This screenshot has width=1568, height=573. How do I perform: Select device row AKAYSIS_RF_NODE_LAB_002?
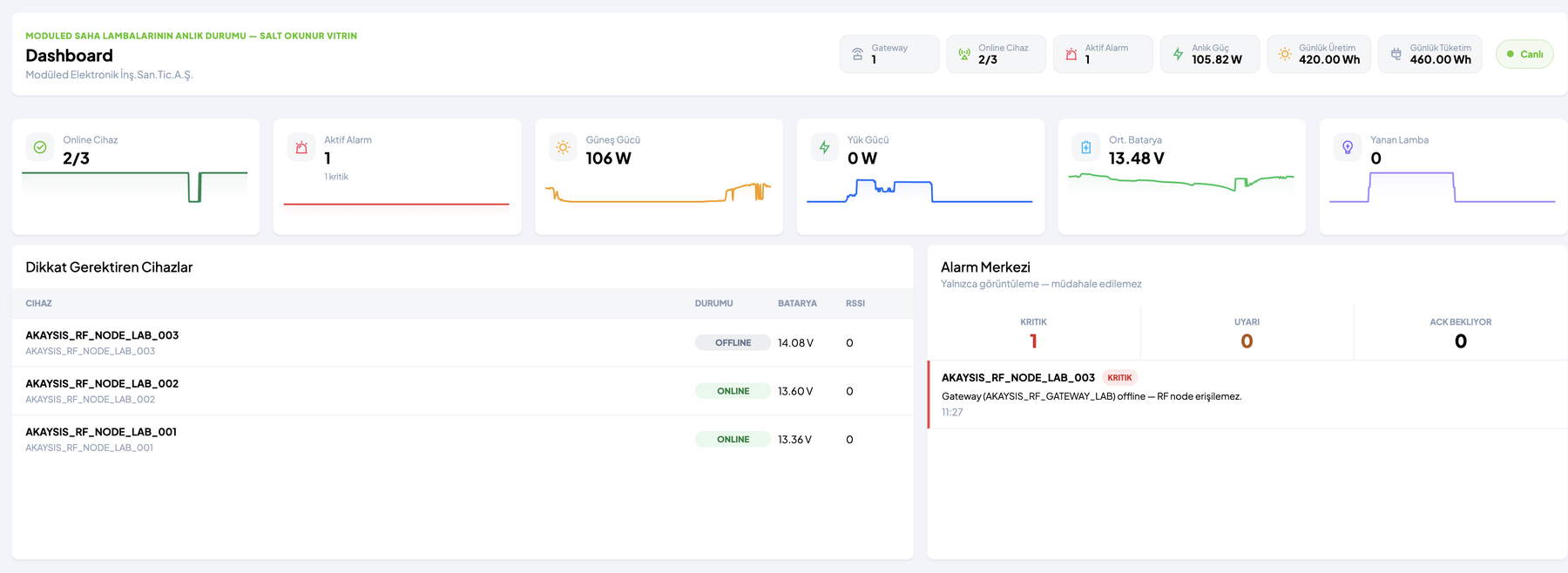[x=463, y=391]
